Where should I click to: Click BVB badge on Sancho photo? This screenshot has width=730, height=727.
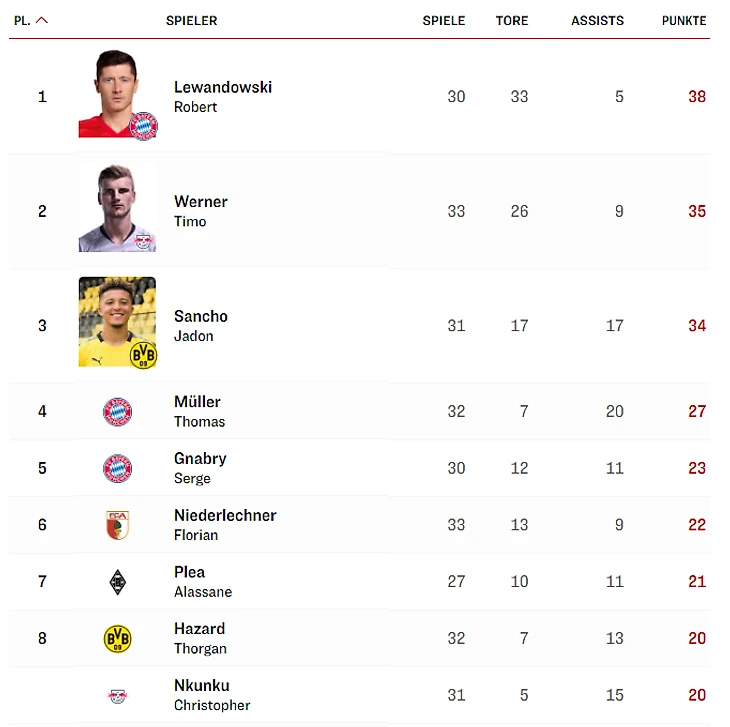(x=144, y=354)
